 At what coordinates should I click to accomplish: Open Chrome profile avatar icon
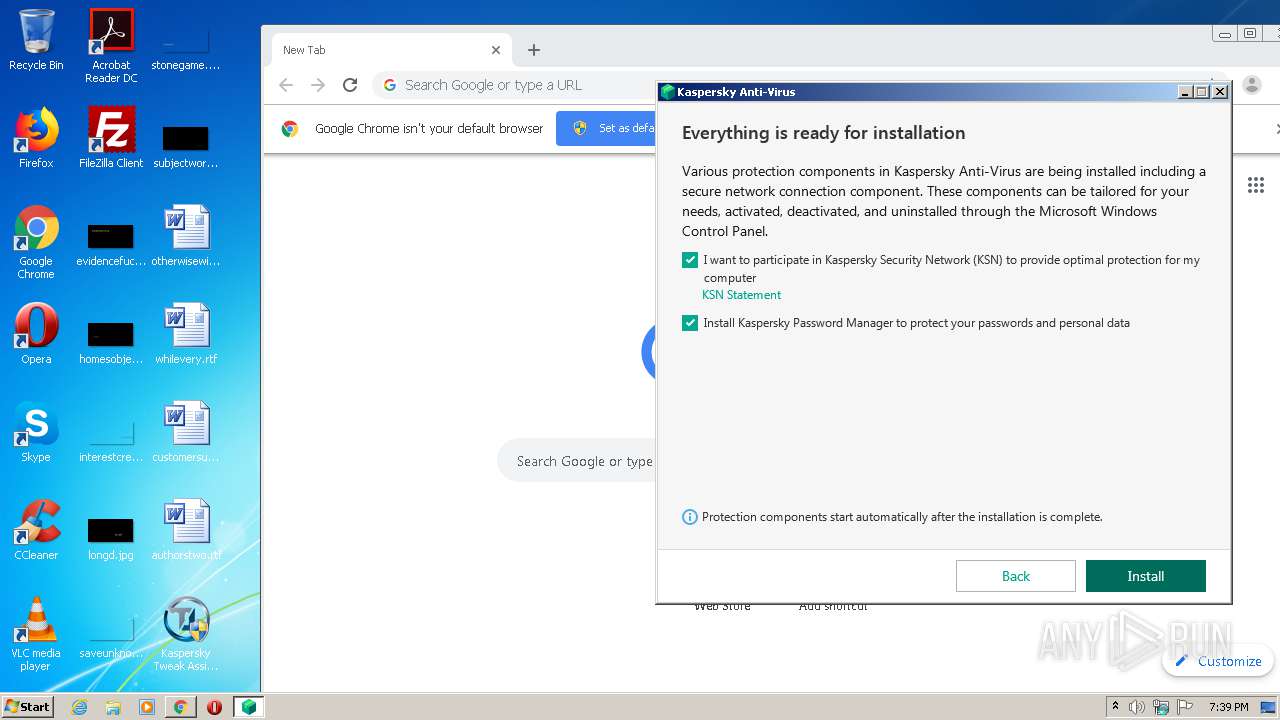click(x=1251, y=85)
